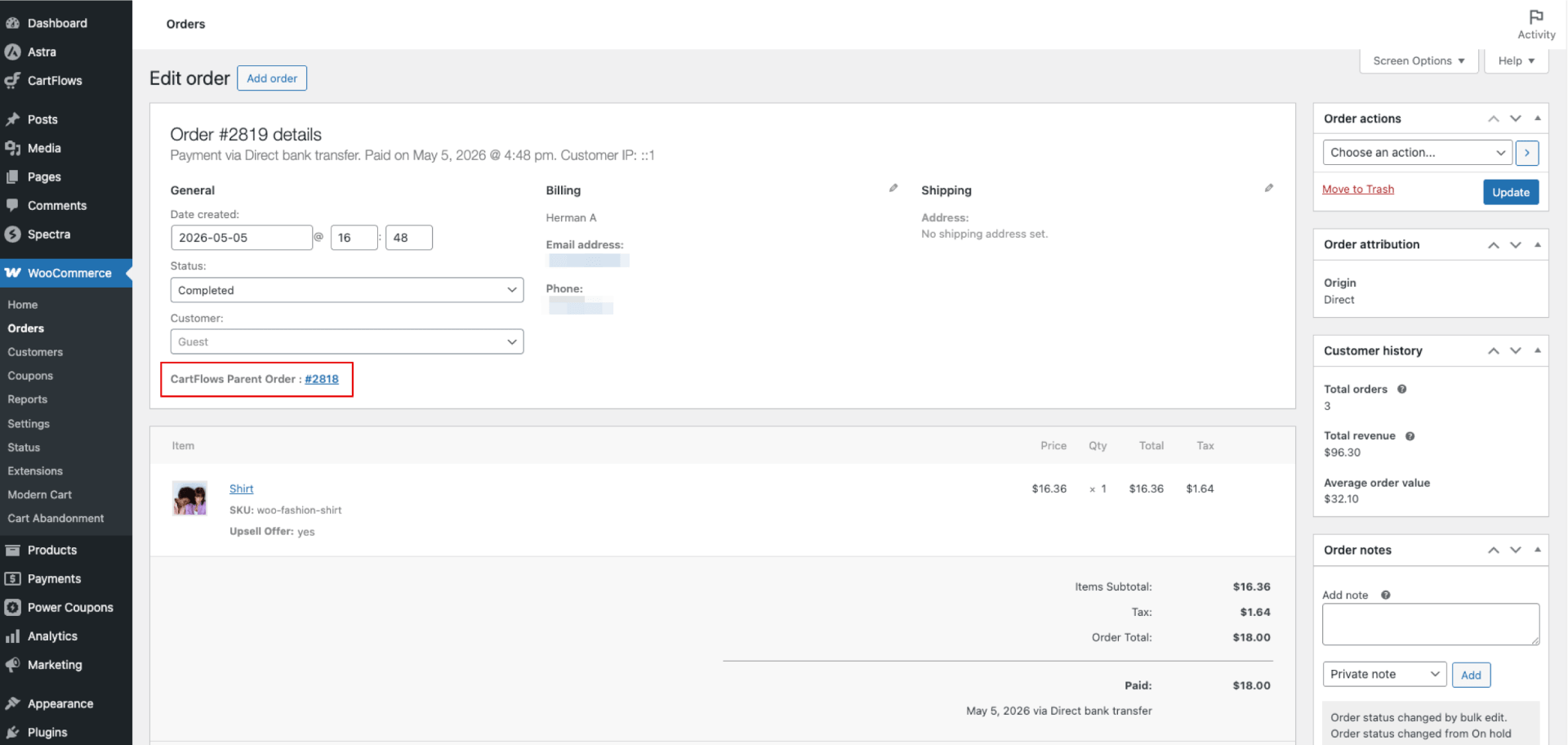
Task: Move Order actions panel up
Action: tap(1493, 118)
